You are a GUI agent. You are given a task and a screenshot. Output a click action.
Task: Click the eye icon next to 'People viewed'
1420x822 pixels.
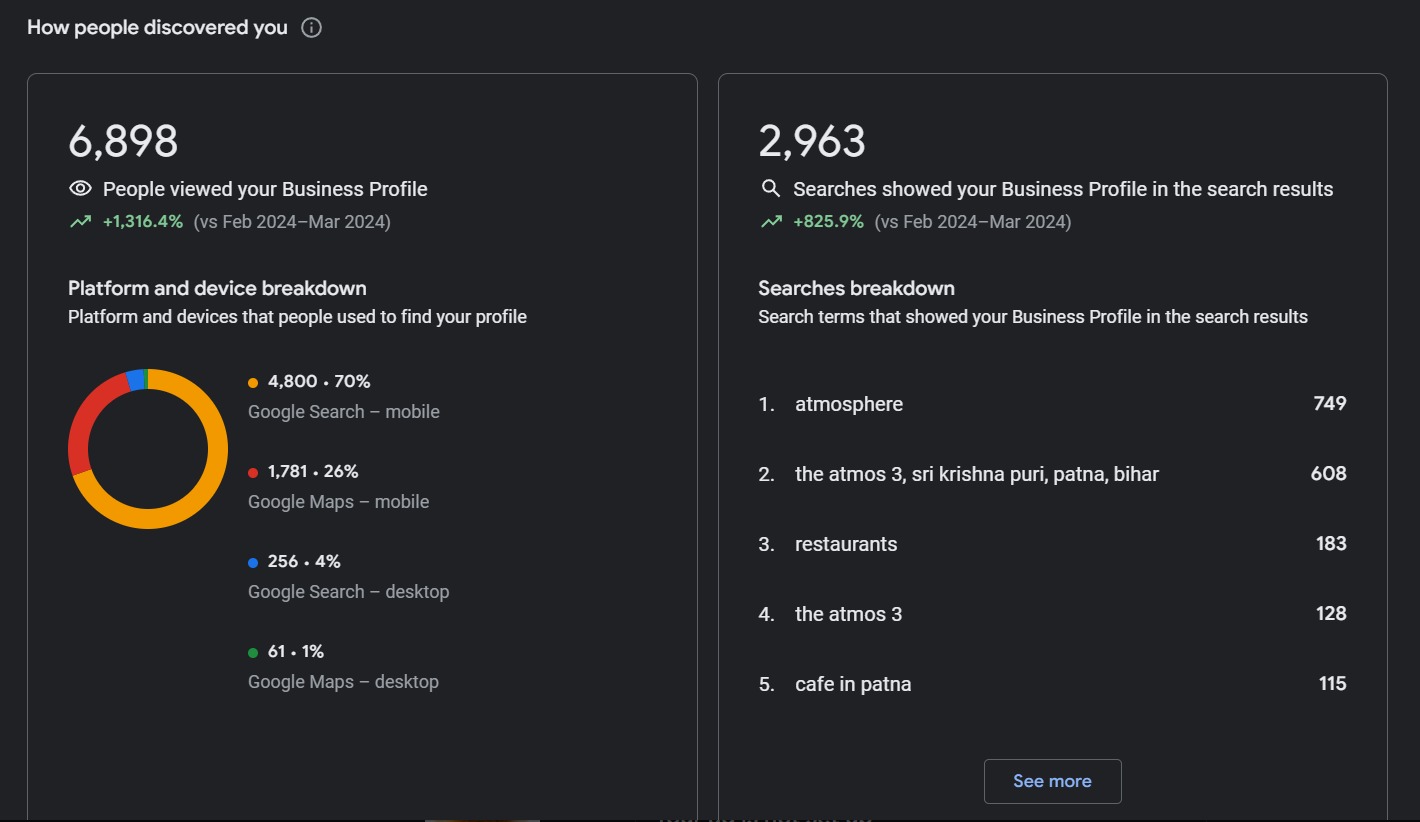pos(80,189)
